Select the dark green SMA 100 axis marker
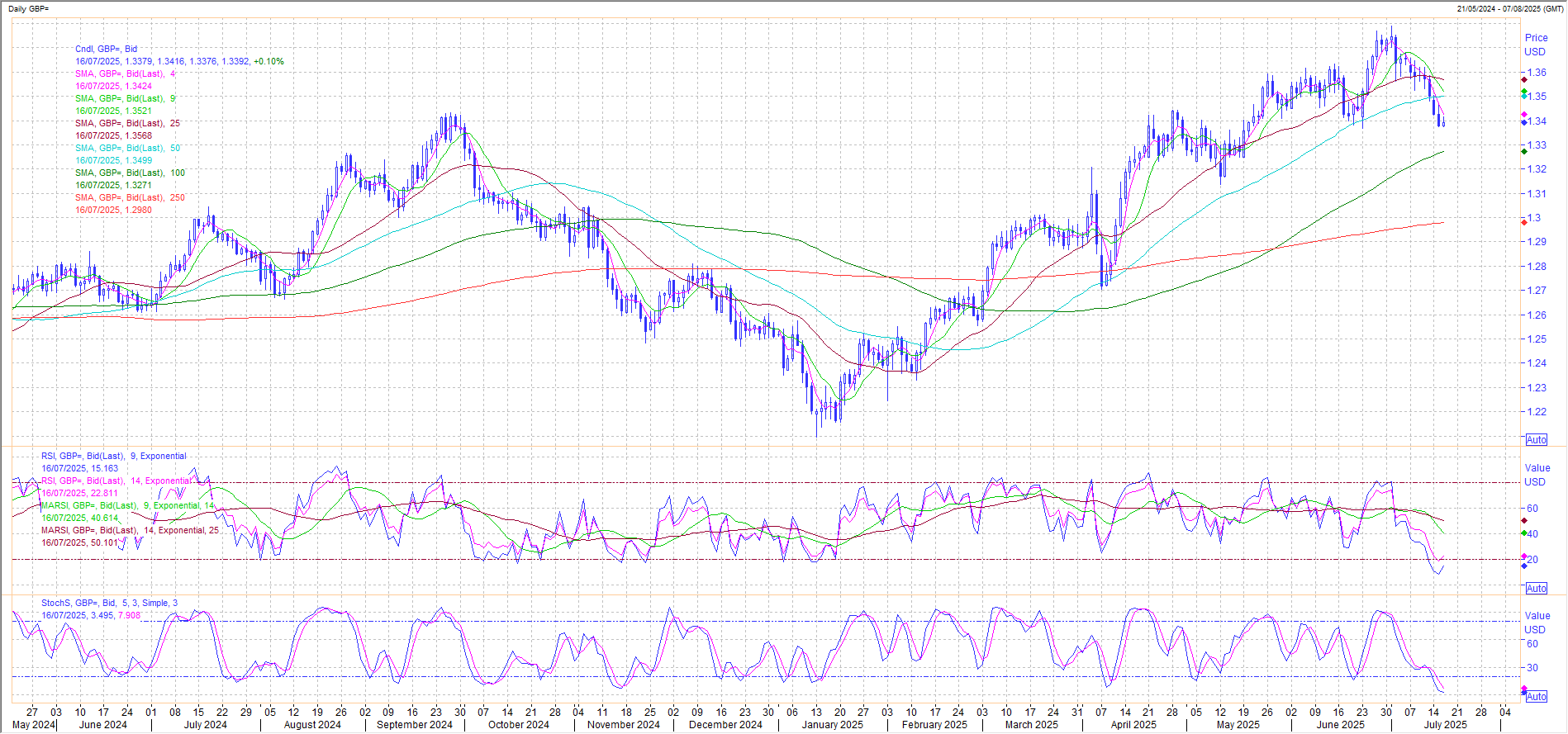This screenshot has width=1568, height=734. (x=1524, y=151)
